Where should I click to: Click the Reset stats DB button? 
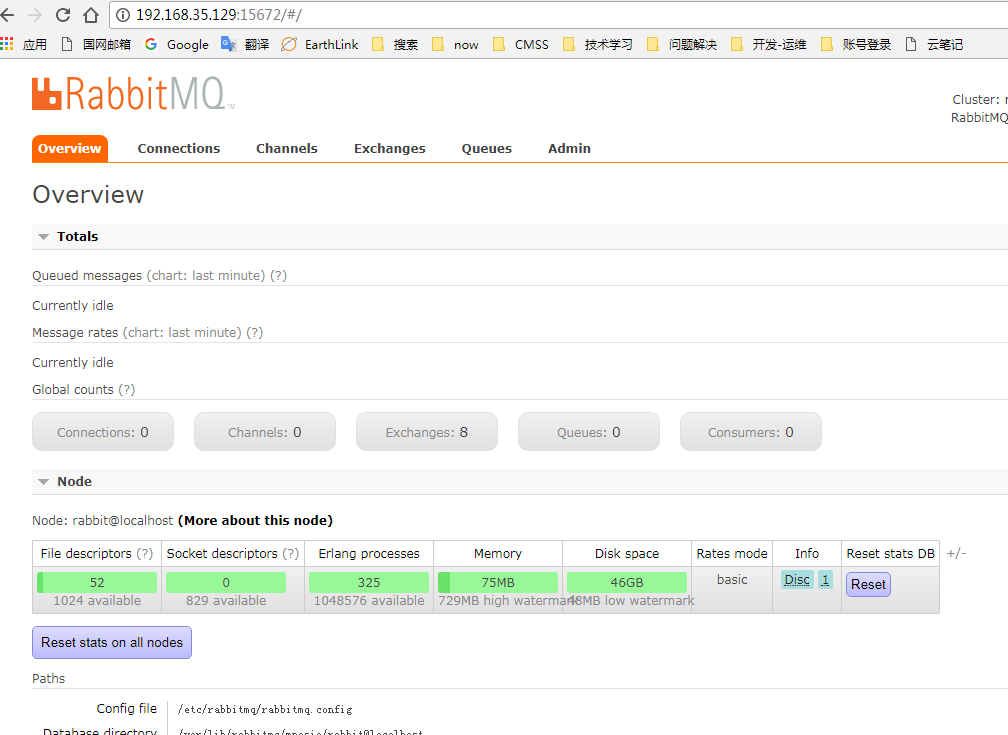click(868, 585)
